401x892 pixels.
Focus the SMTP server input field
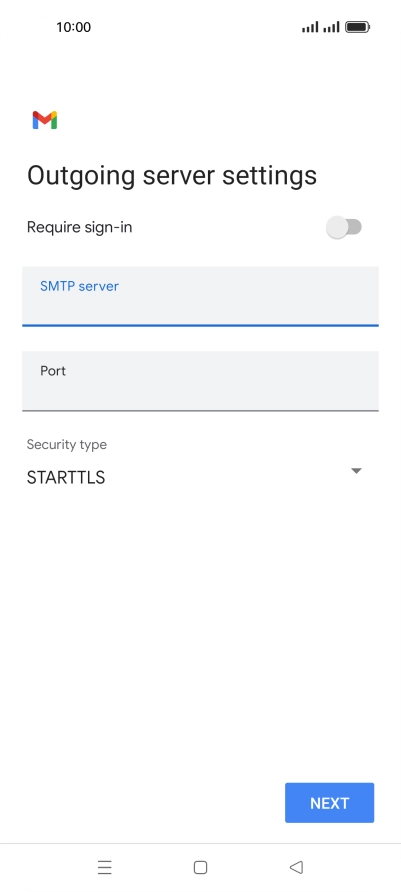click(x=200, y=296)
